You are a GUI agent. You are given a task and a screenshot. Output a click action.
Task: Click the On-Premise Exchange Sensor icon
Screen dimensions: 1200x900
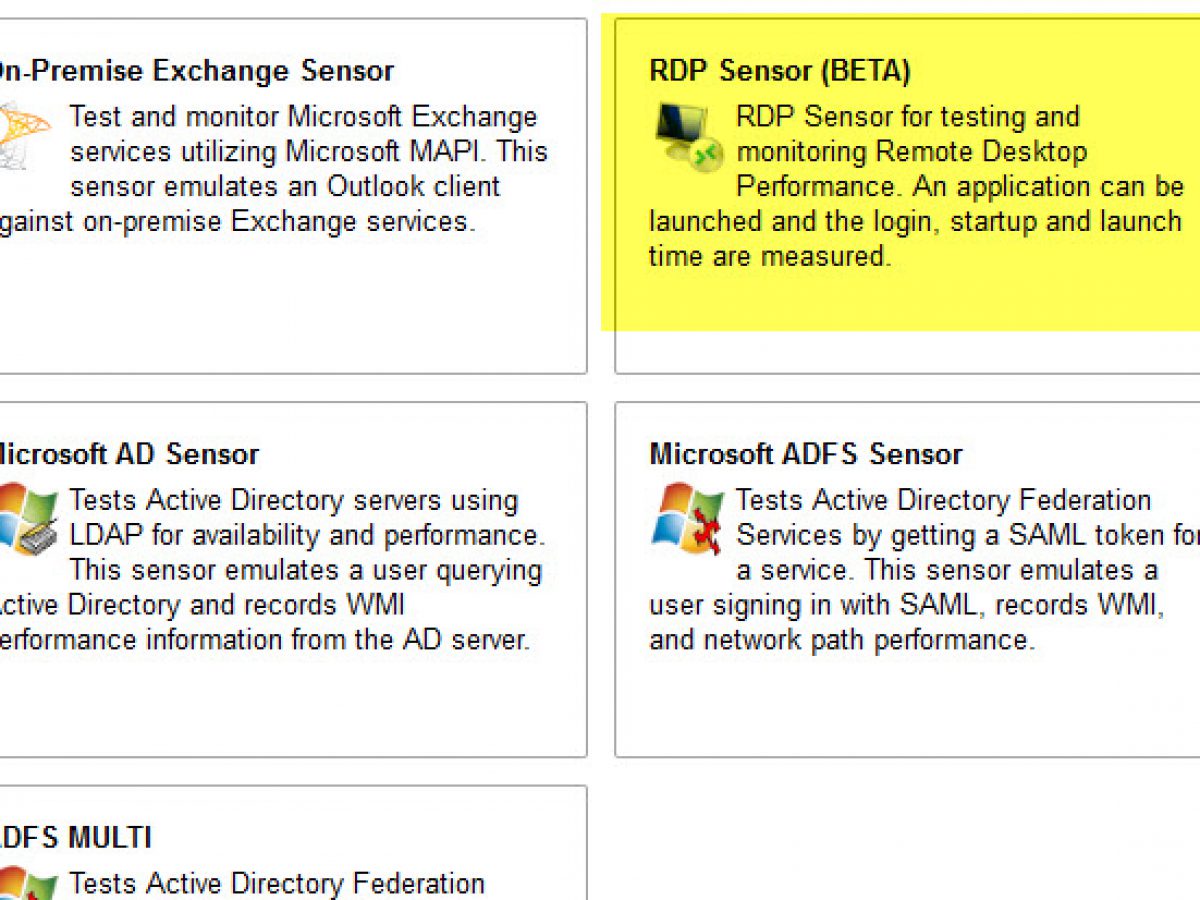pos(24,134)
